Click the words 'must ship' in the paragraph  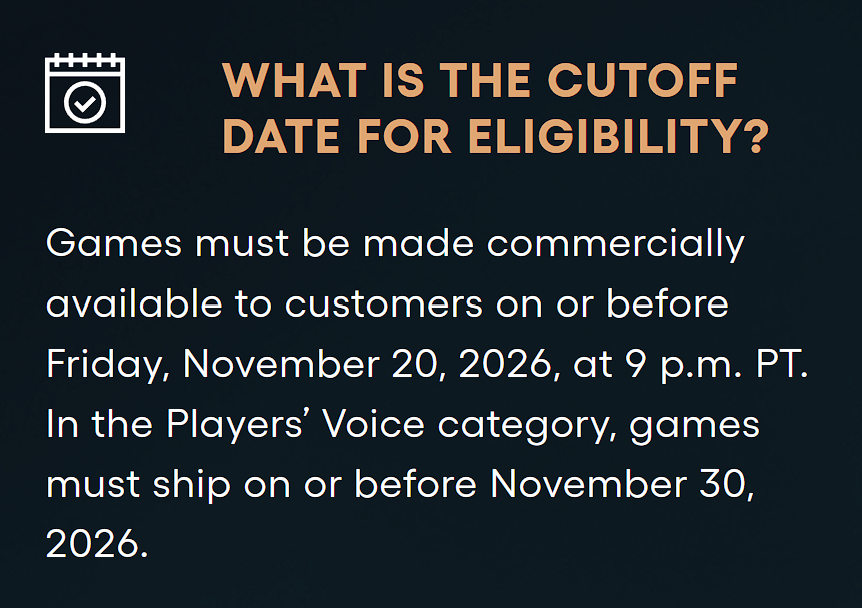138,486
